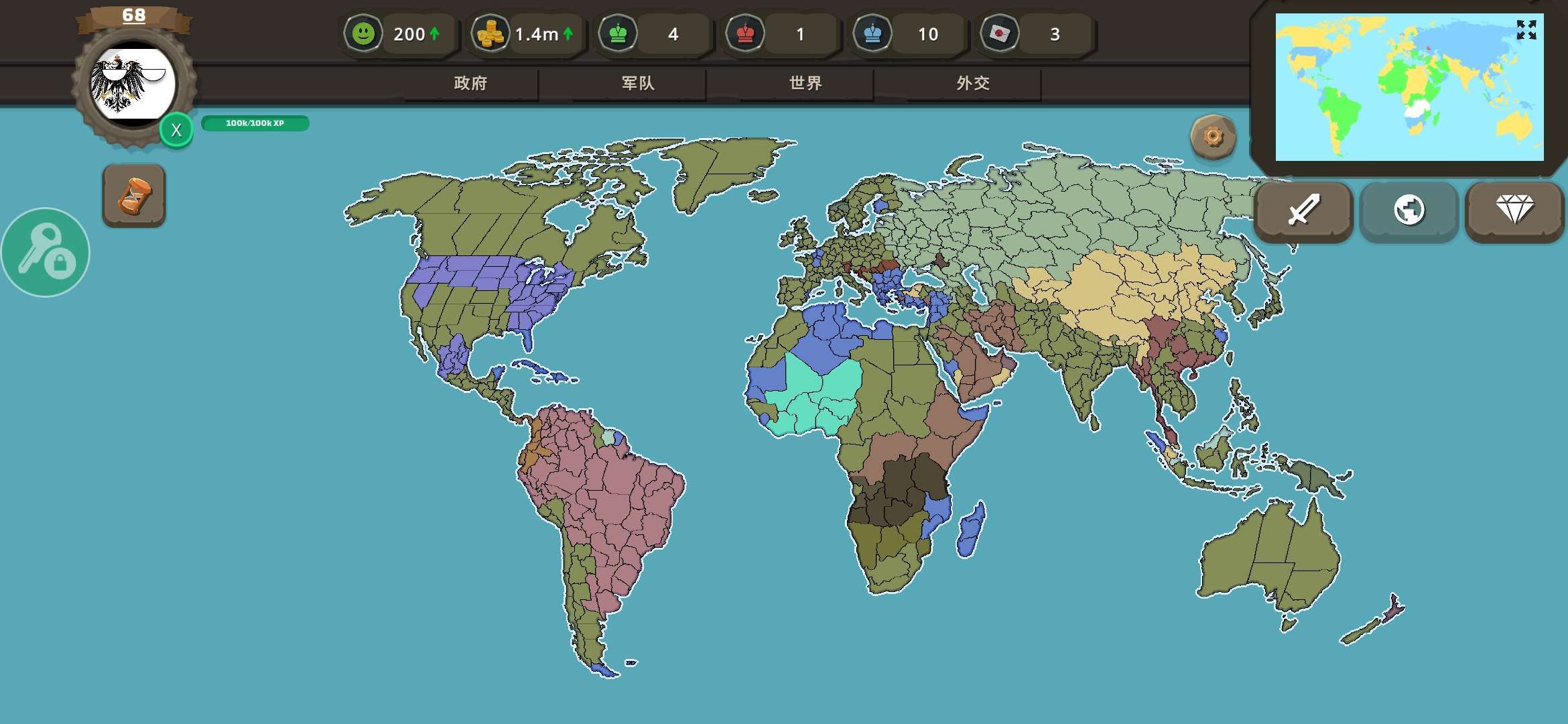Click the green key-lock unlock icon
1568x724 pixels.
pyautogui.click(x=45, y=253)
